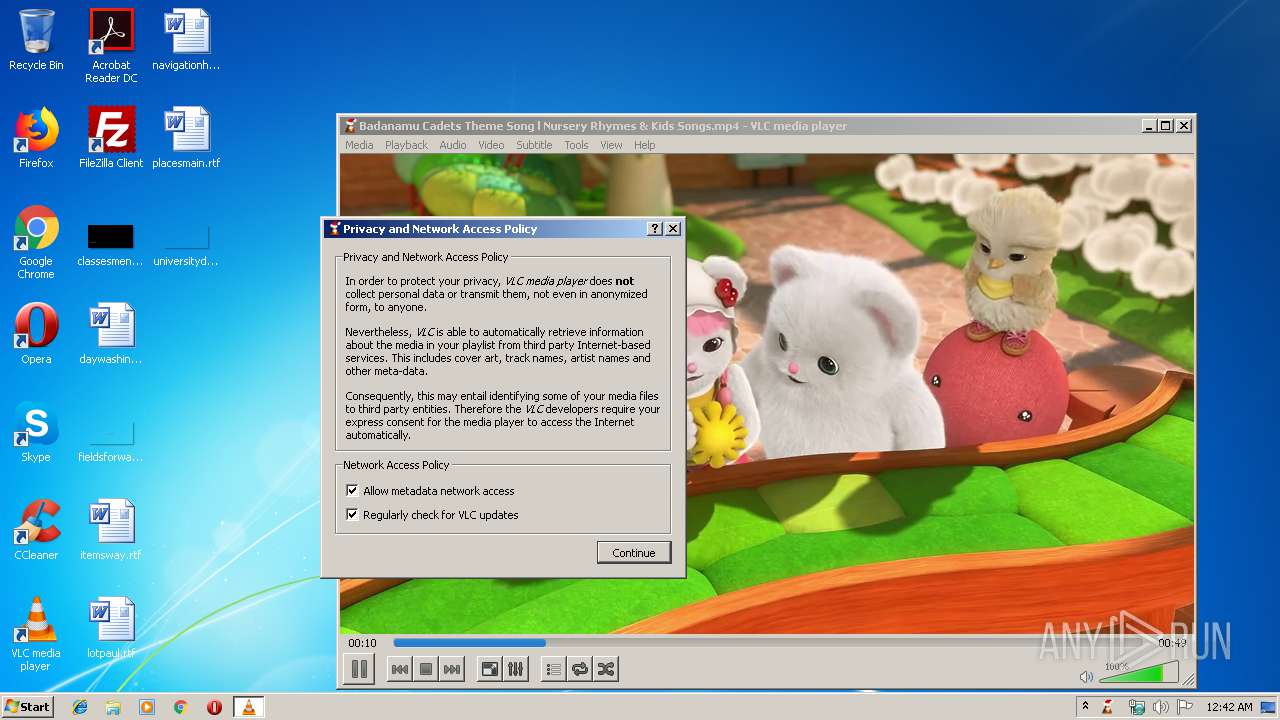Image resolution: width=1280 pixels, height=720 pixels.
Task: Open Windows Explorer folder taskbar icon
Action: 113,707
